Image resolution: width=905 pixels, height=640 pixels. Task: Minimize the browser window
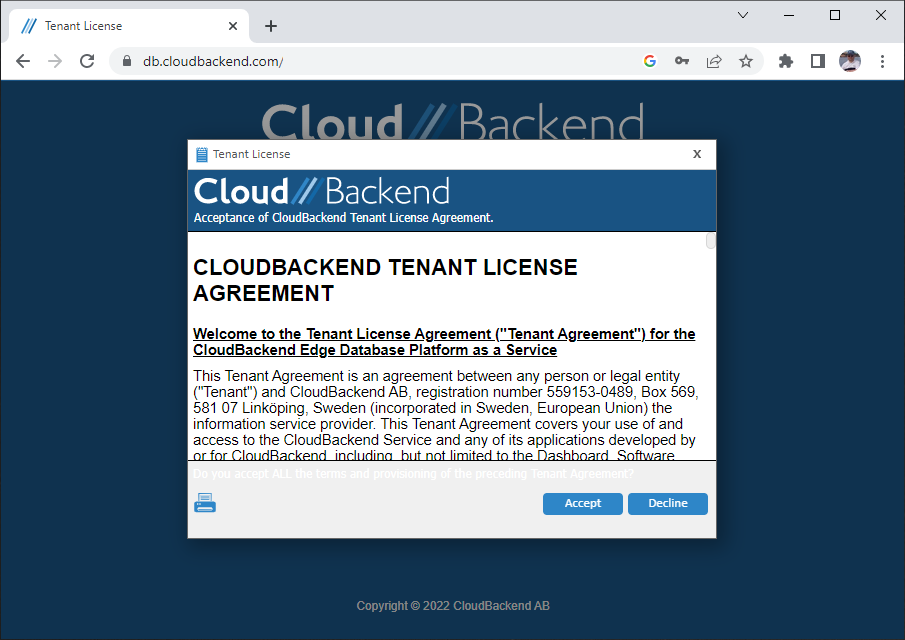click(x=789, y=15)
